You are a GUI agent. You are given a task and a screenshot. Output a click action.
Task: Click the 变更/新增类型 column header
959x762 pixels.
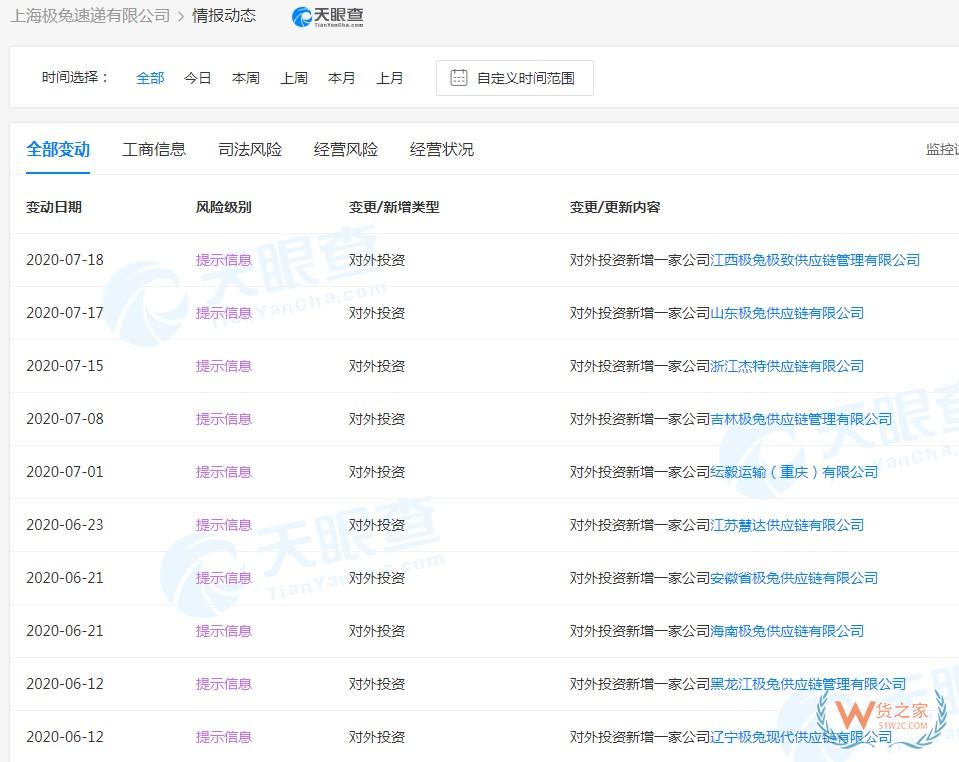(x=394, y=207)
